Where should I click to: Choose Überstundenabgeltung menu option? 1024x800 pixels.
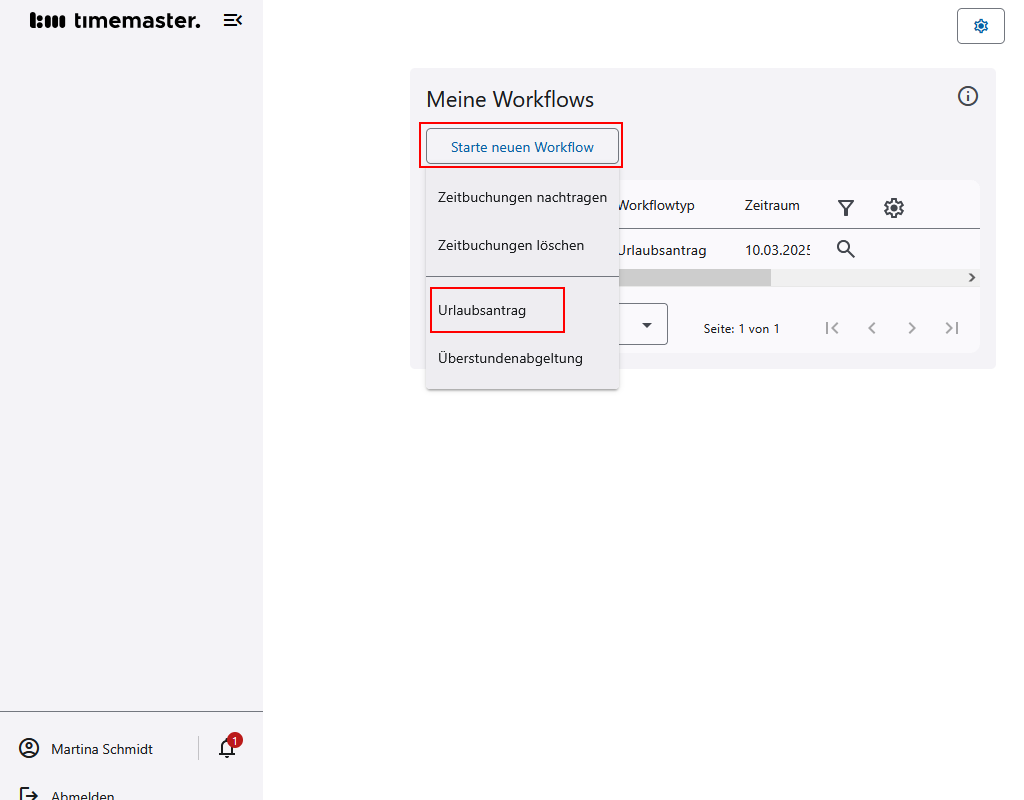pos(510,358)
